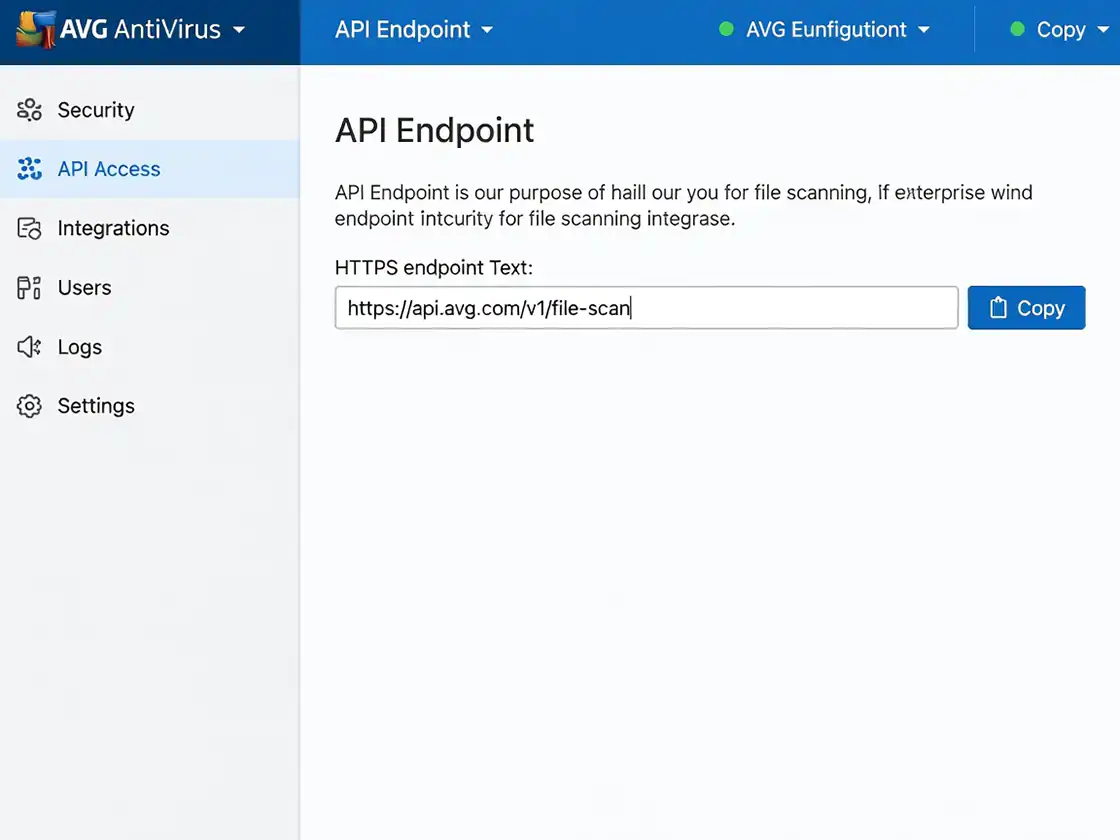Click the description paragraph about file scanning

tap(684, 206)
